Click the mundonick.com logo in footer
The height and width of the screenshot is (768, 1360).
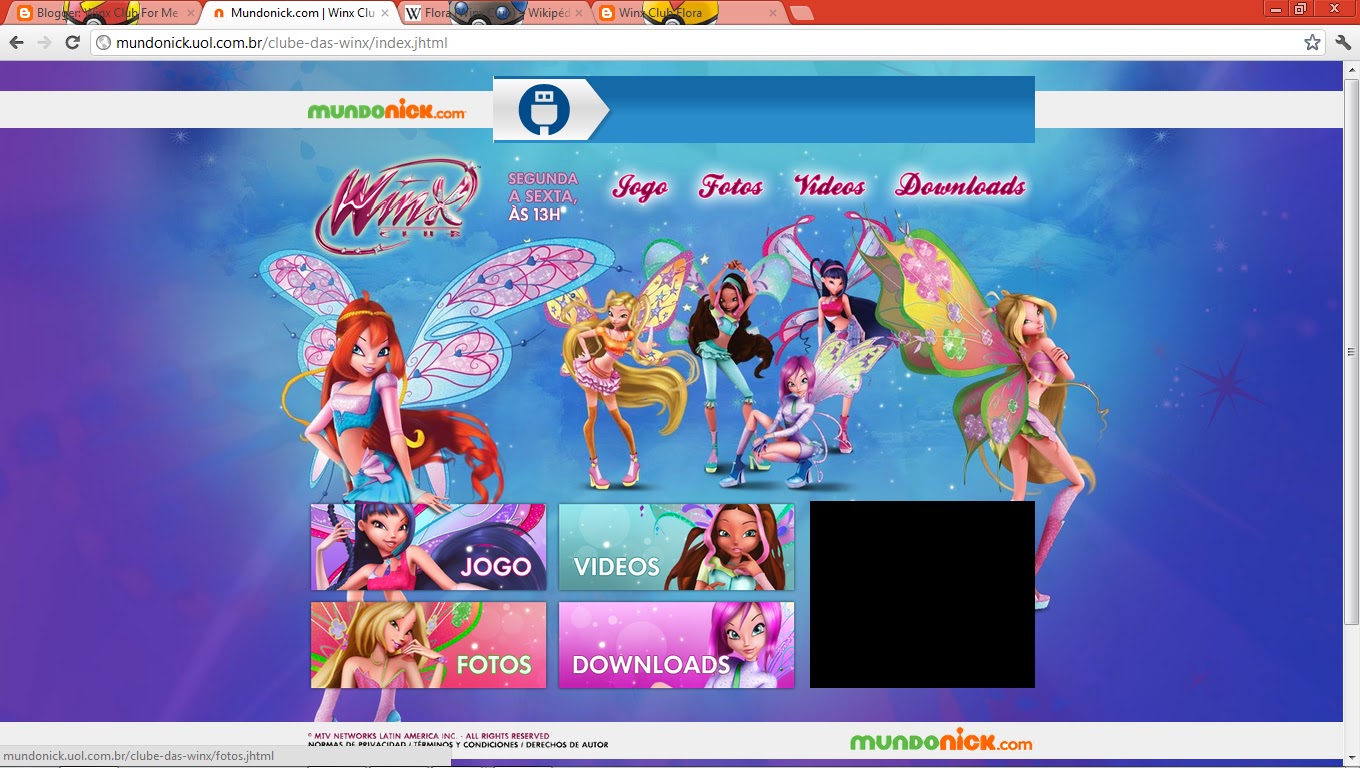click(x=941, y=740)
